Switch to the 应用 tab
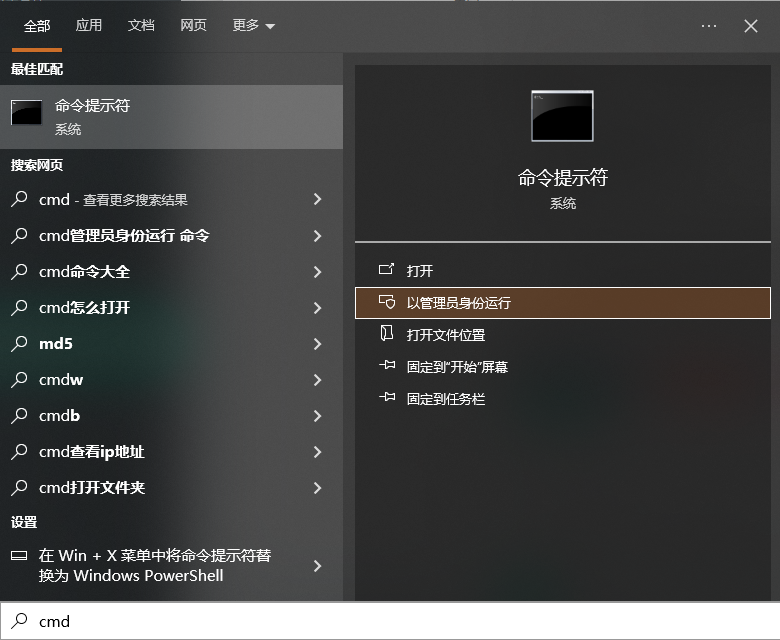The image size is (780, 640). (89, 25)
